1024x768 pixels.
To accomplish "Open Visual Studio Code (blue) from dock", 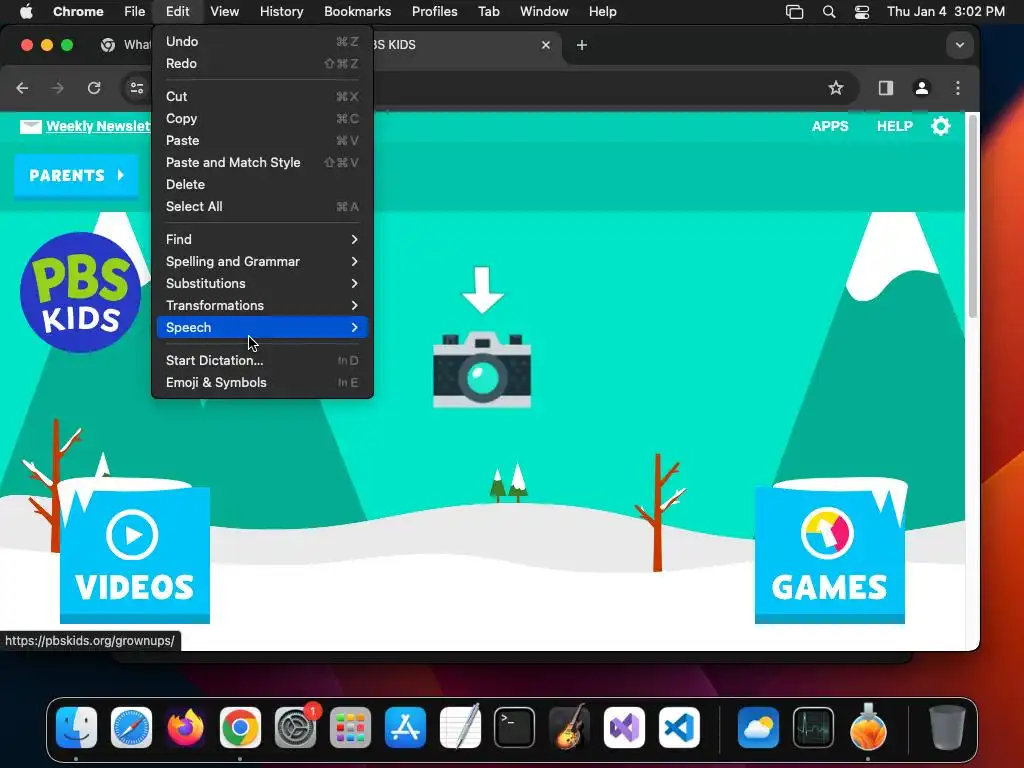I will (679, 728).
